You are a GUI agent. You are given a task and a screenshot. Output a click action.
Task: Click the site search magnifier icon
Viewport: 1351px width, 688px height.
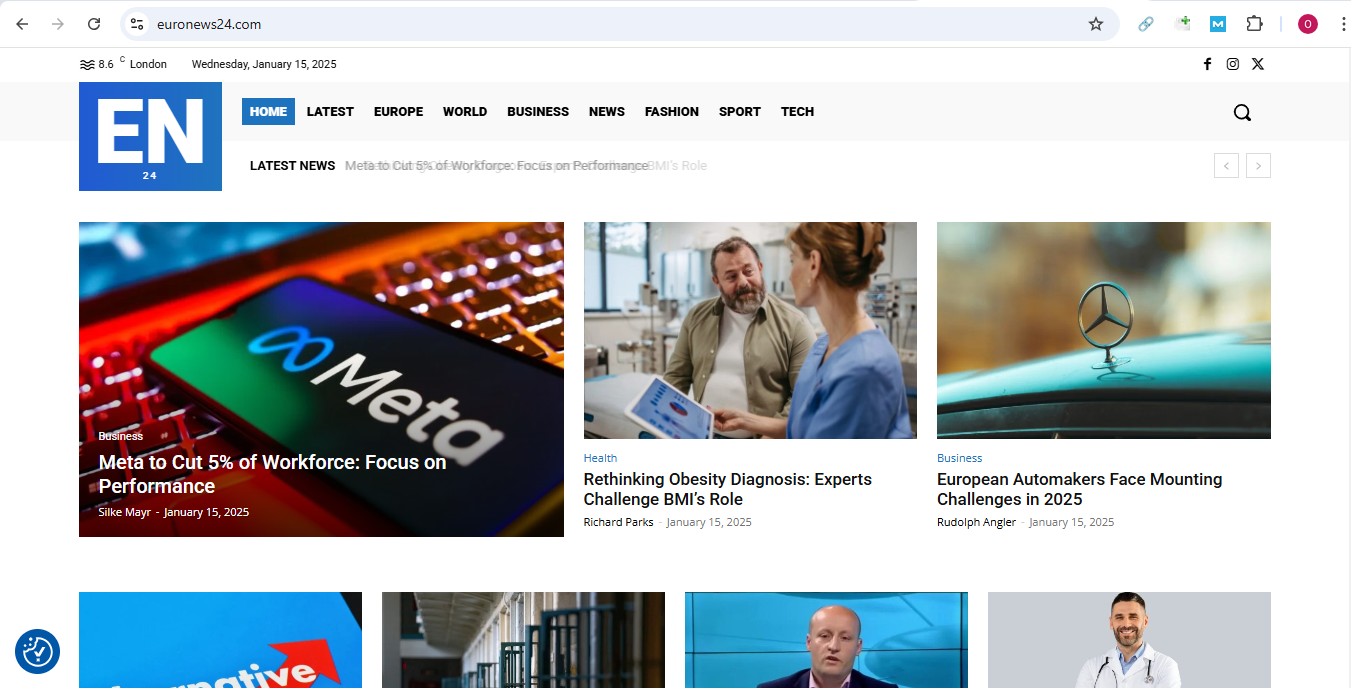tap(1242, 112)
